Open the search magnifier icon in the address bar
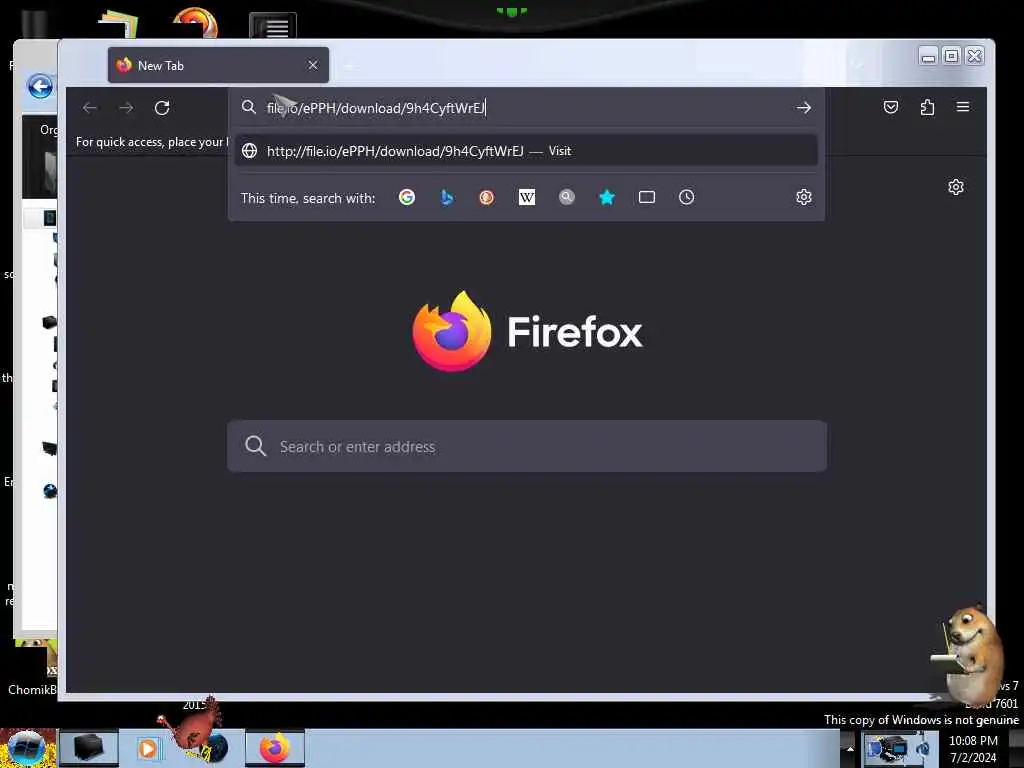The image size is (1024, 768). pos(249,107)
